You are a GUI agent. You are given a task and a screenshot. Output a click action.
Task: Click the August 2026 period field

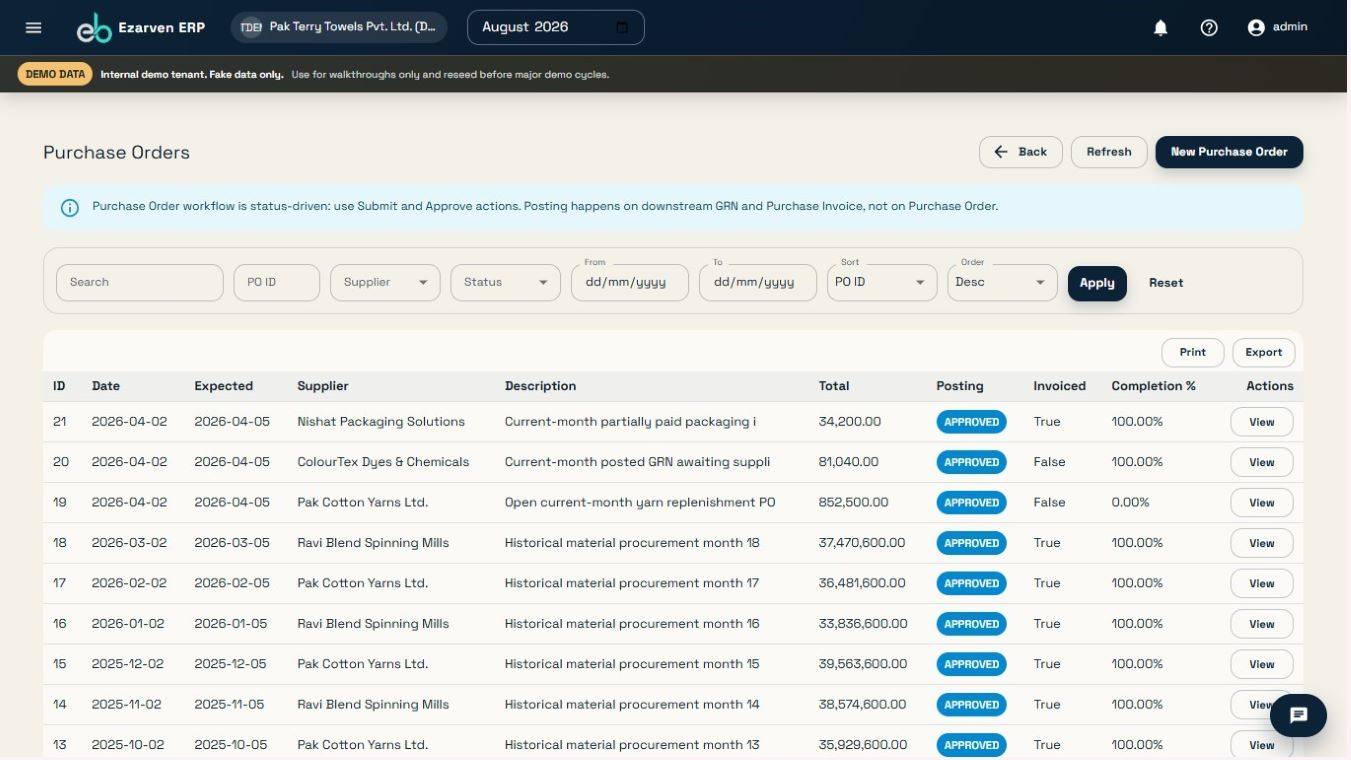click(556, 27)
